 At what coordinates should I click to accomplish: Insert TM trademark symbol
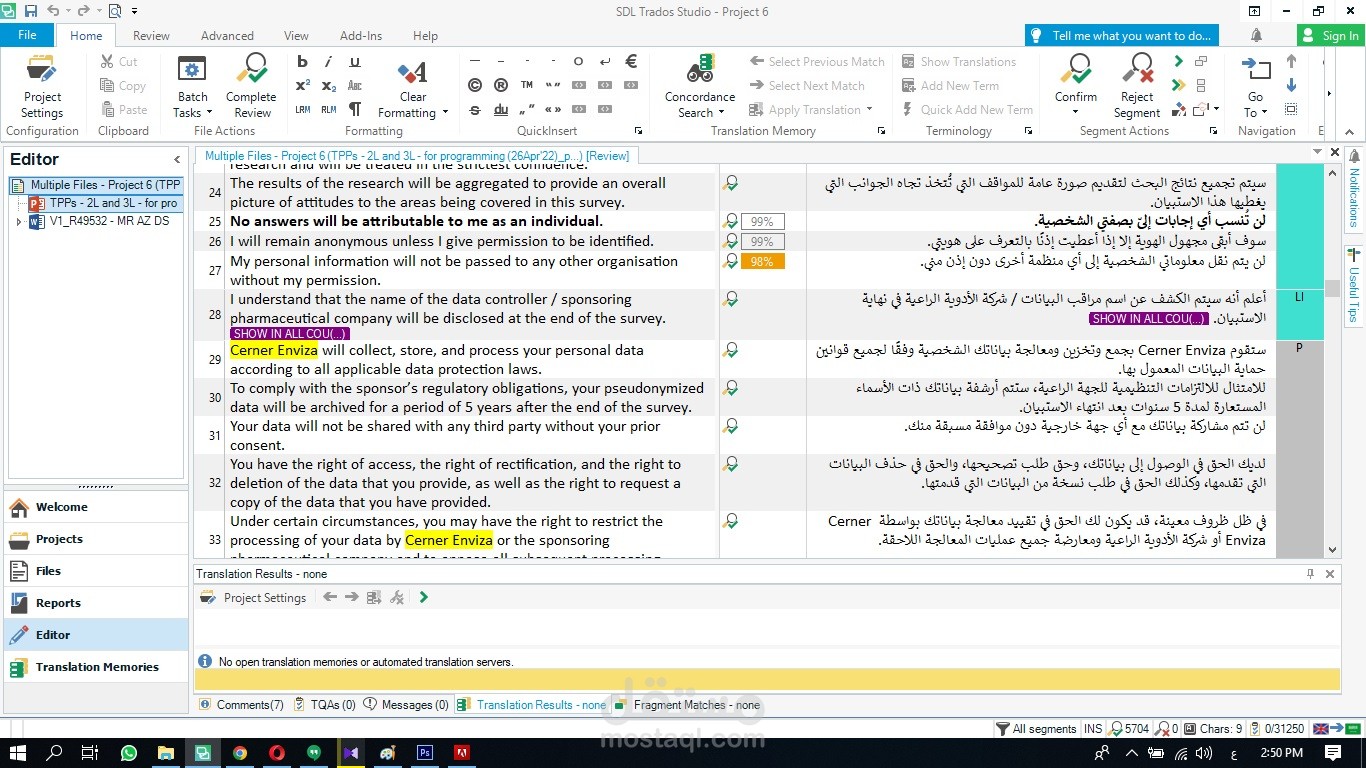527,85
